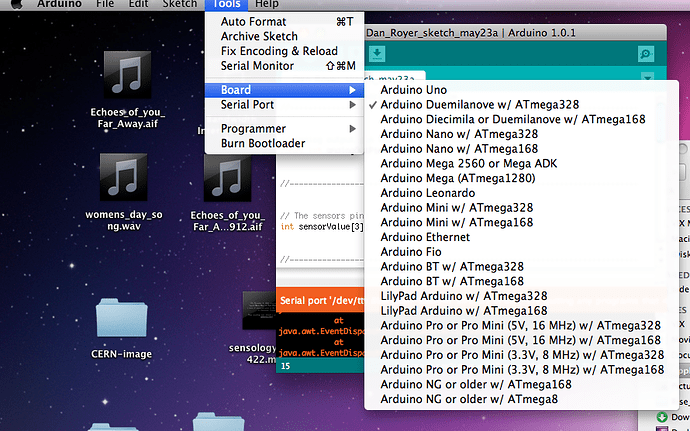This screenshot has width=690, height=431.
Task: Select Arduino NG or older w/ ATmega8
Action: point(522,399)
